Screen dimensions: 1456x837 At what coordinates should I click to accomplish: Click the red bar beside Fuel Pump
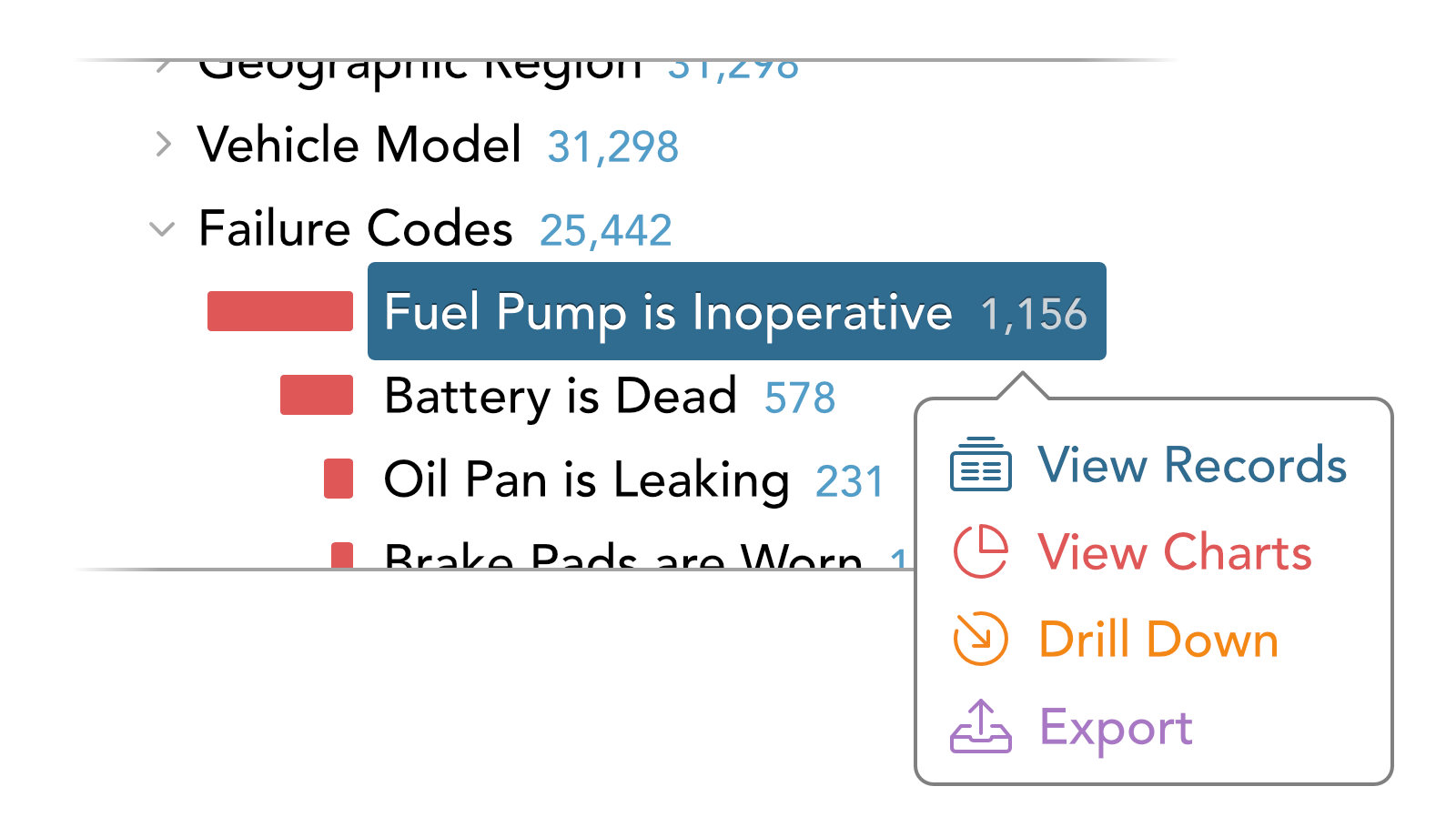[280, 311]
